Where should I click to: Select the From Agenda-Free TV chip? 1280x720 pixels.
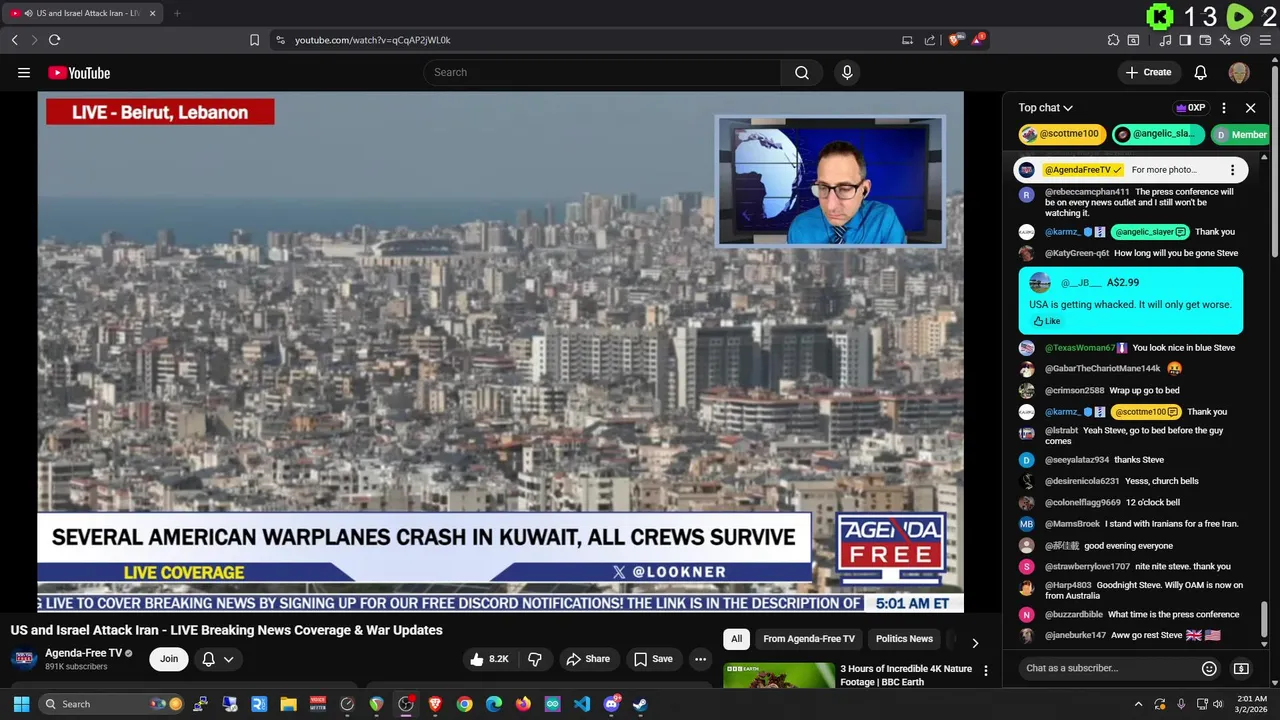click(x=809, y=639)
